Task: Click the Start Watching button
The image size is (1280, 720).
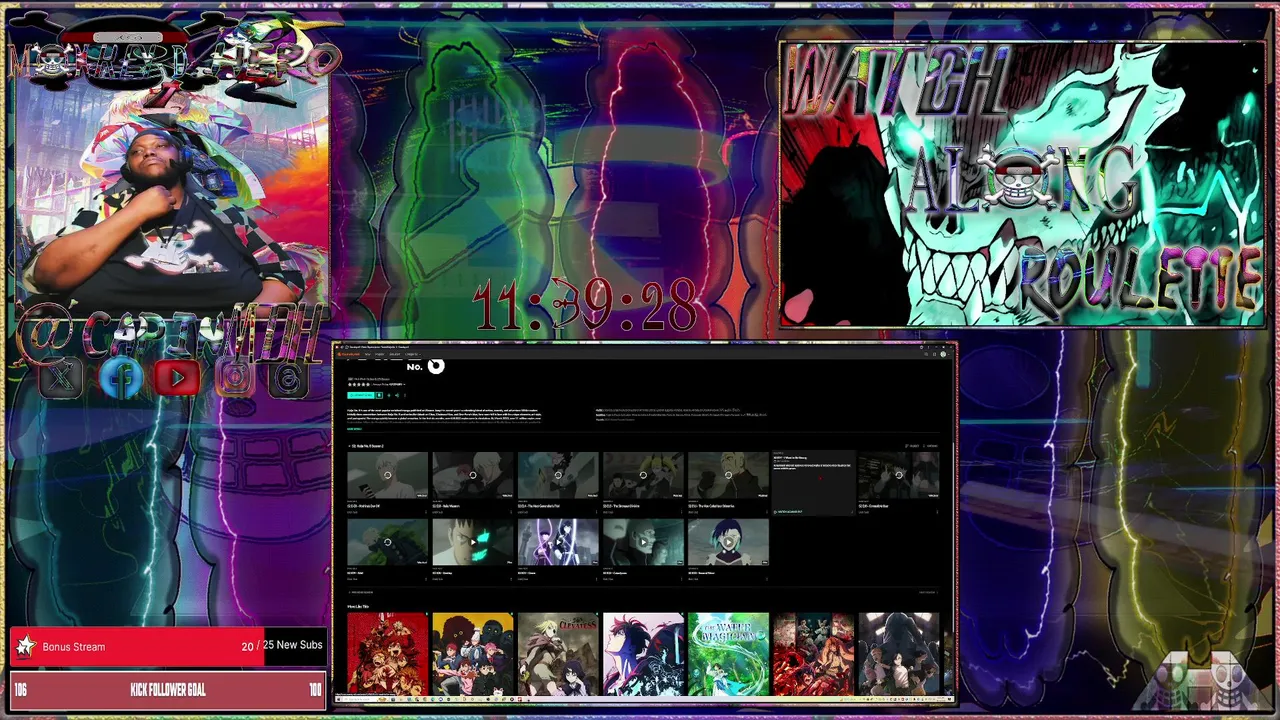Action: click(x=360, y=395)
